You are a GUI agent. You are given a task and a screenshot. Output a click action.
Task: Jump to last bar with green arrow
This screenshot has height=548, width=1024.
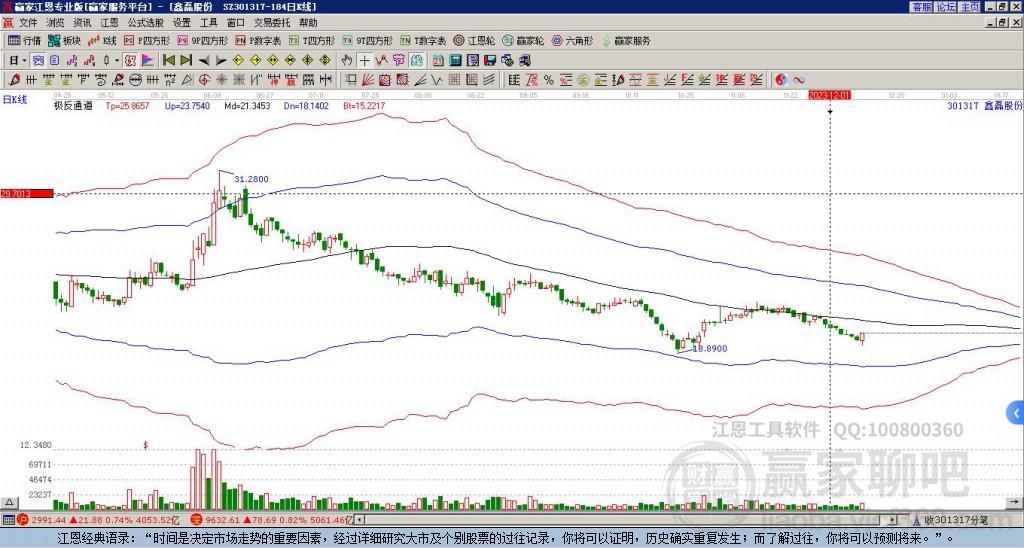click(186, 61)
